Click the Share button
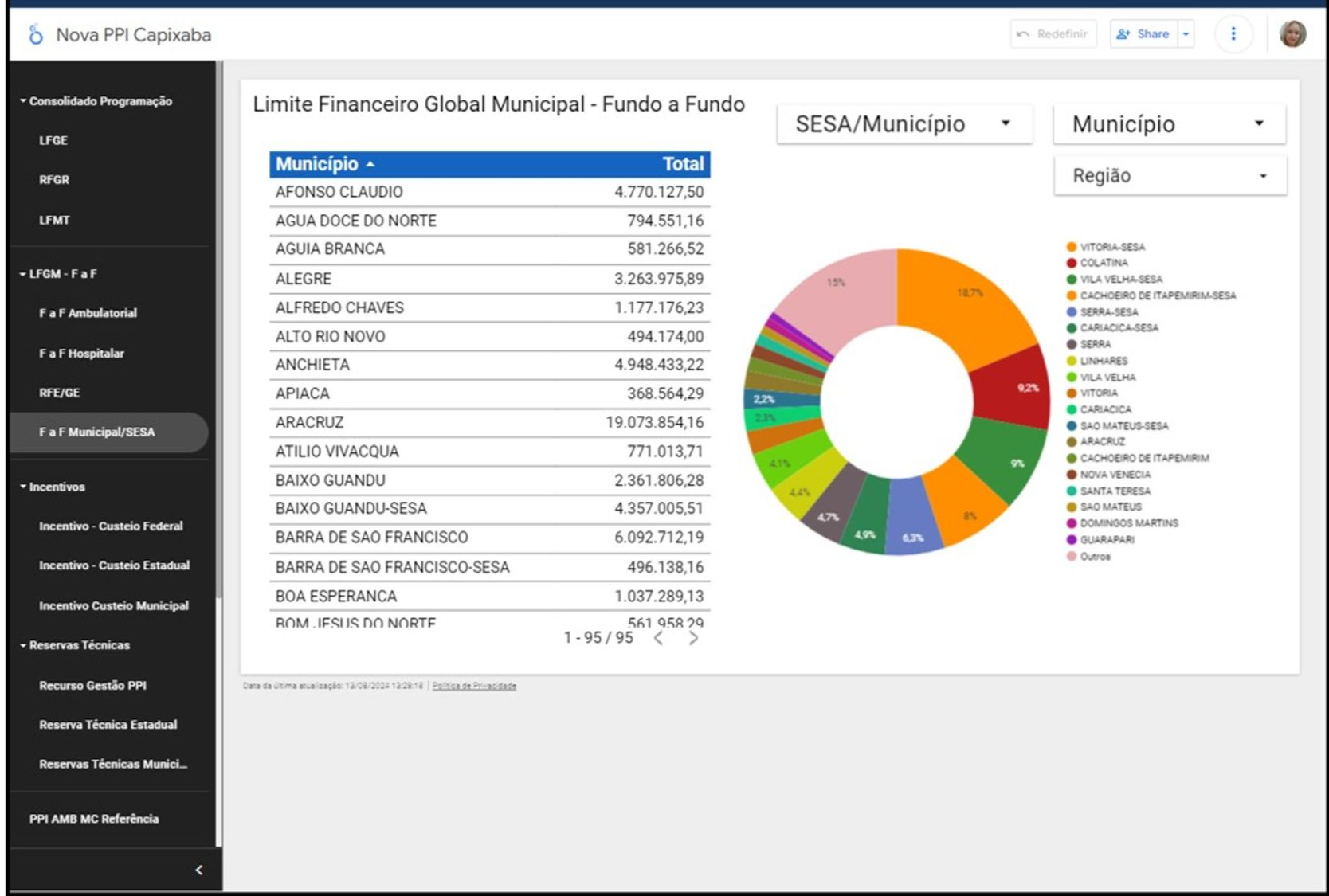Screen dimensions: 1329x896 [1144, 34]
